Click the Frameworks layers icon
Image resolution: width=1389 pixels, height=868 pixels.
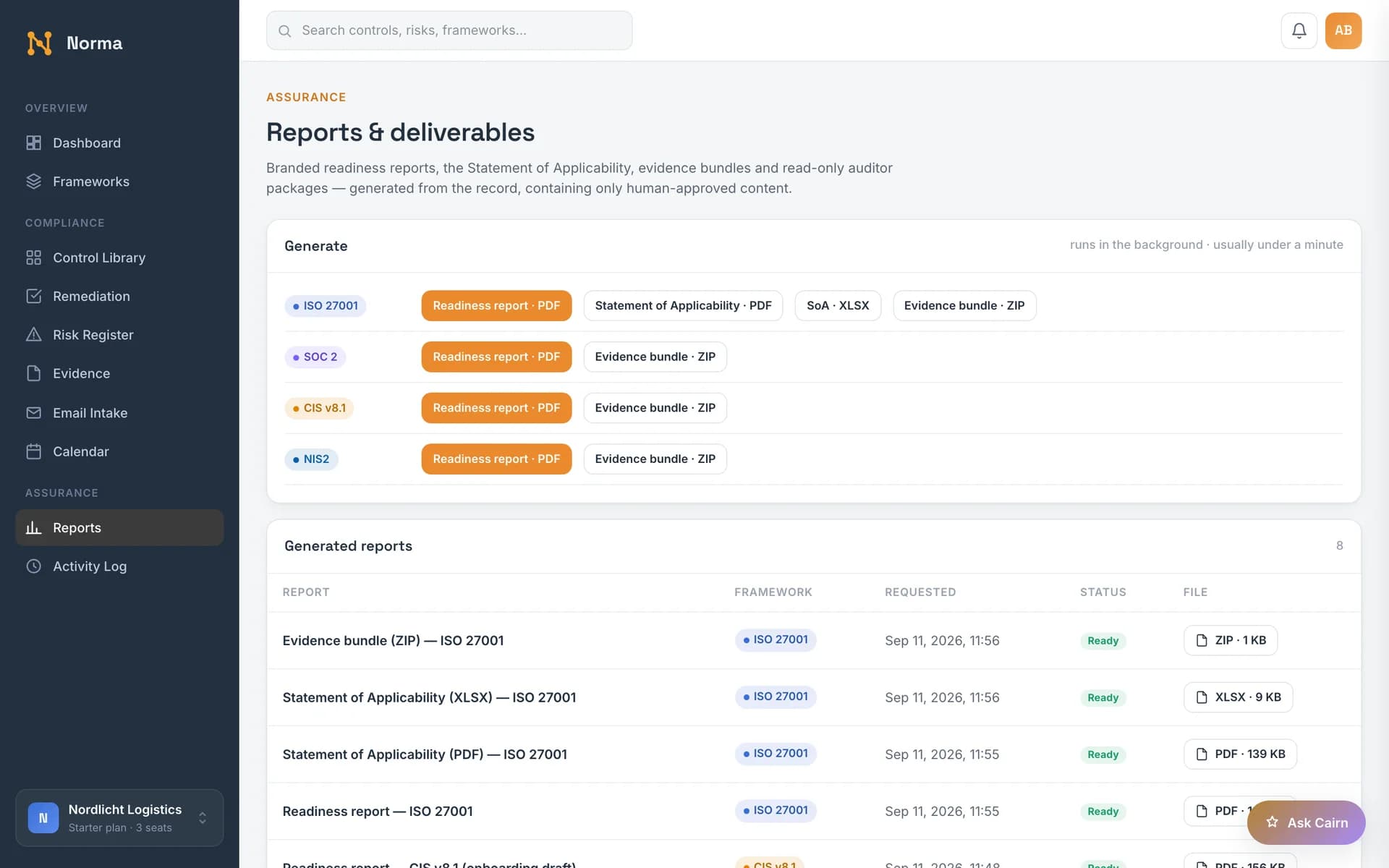(33, 182)
